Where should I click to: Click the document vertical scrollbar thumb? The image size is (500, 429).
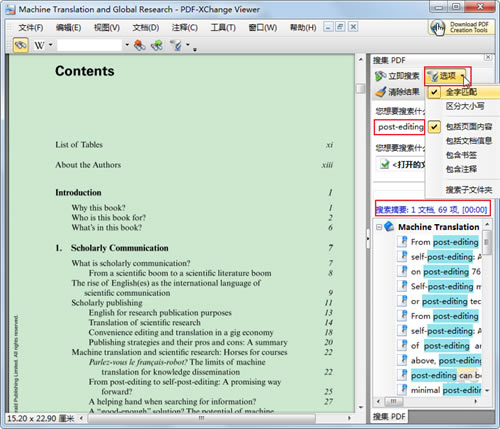coord(360,88)
